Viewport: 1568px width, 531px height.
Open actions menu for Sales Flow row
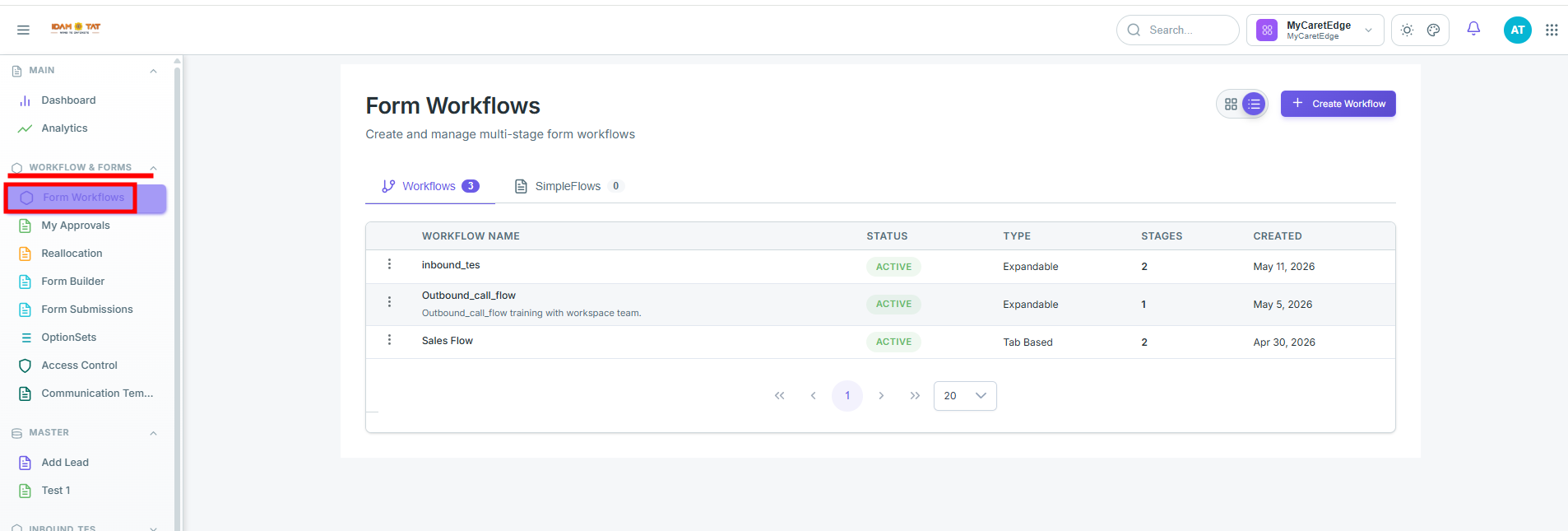click(389, 340)
